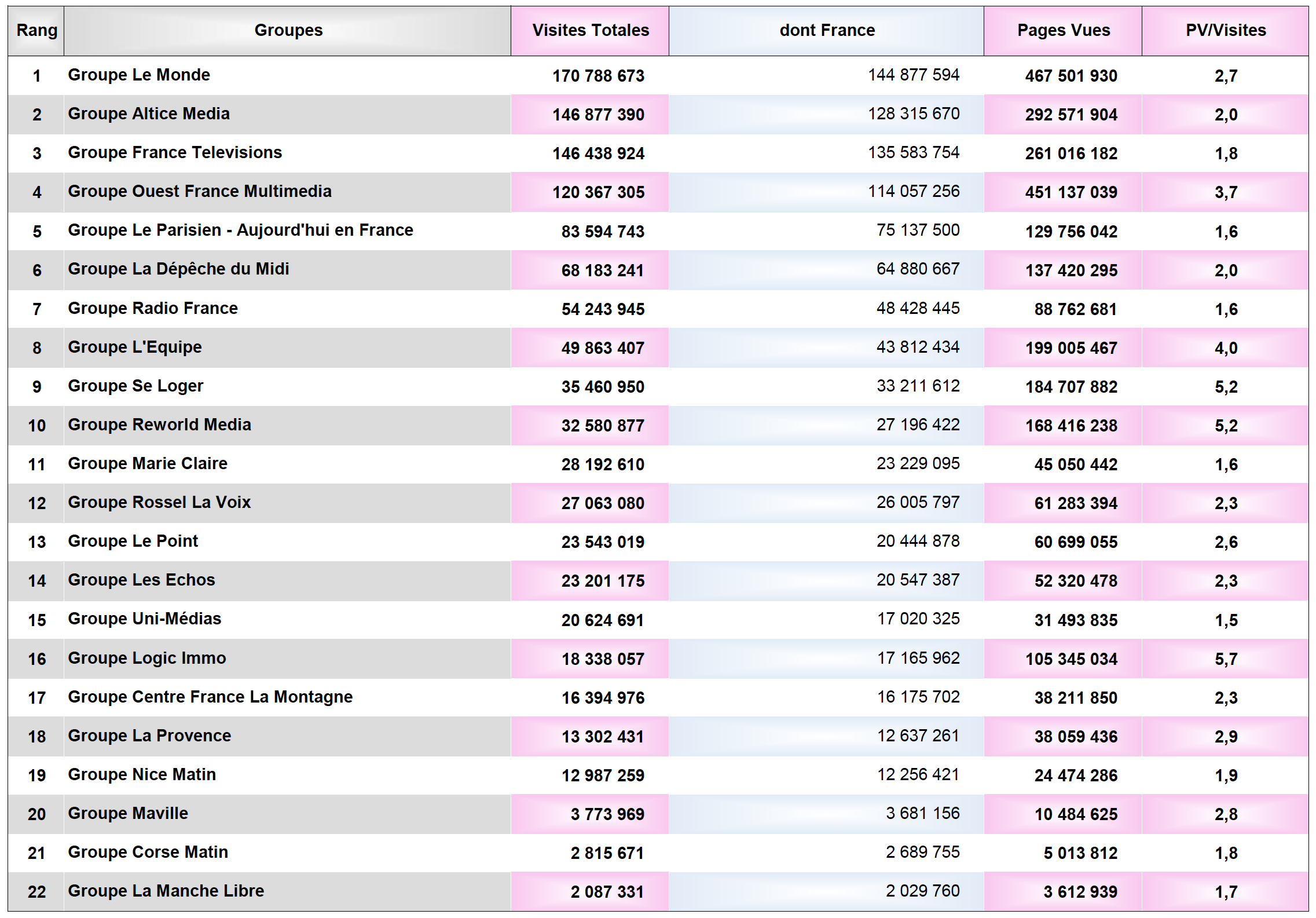Image resolution: width=1316 pixels, height=918 pixels.
Task: Click Groupe Ouest France Multimedia cell
Action: click(200, 192)
